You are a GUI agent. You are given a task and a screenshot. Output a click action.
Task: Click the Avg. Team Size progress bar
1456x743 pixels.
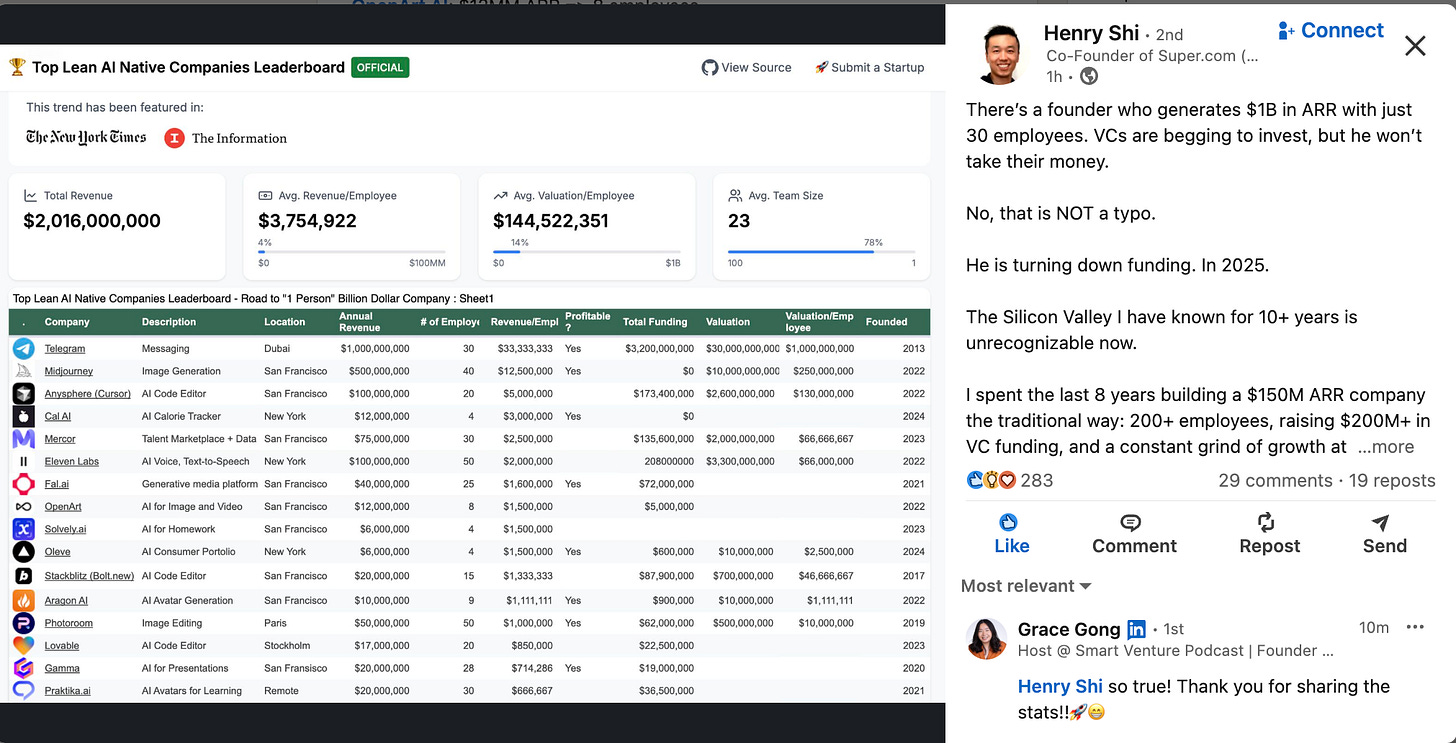821,252
